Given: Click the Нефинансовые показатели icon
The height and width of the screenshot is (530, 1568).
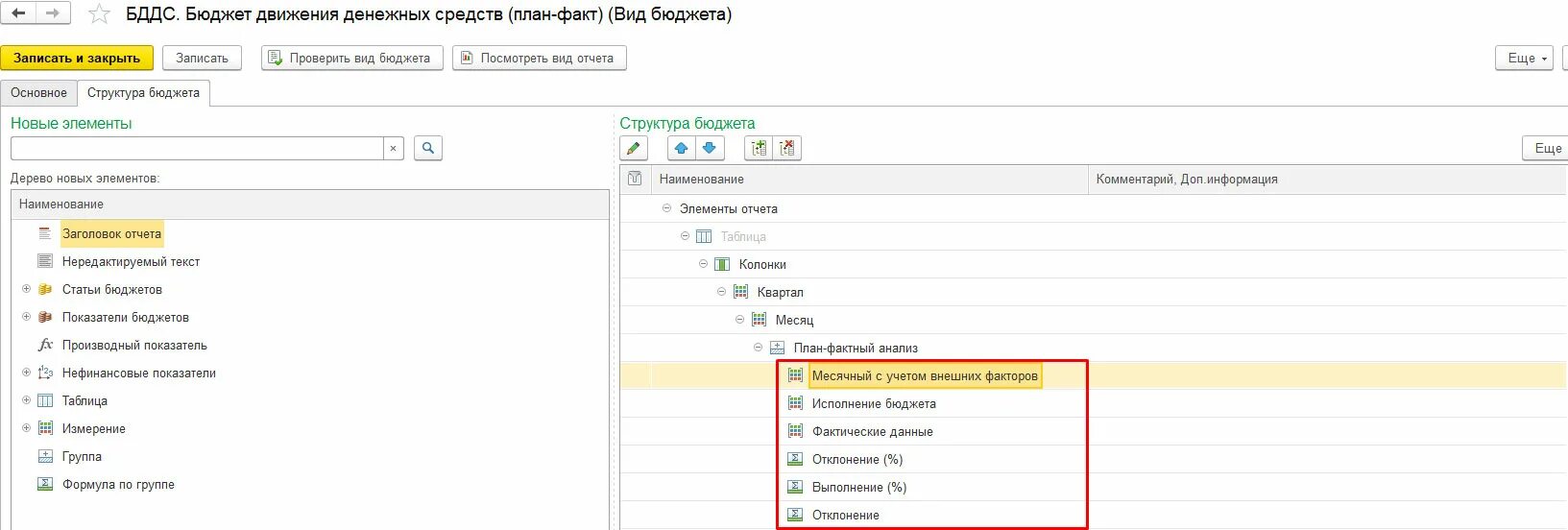Looking at the screenshot, I should (44, 373).
